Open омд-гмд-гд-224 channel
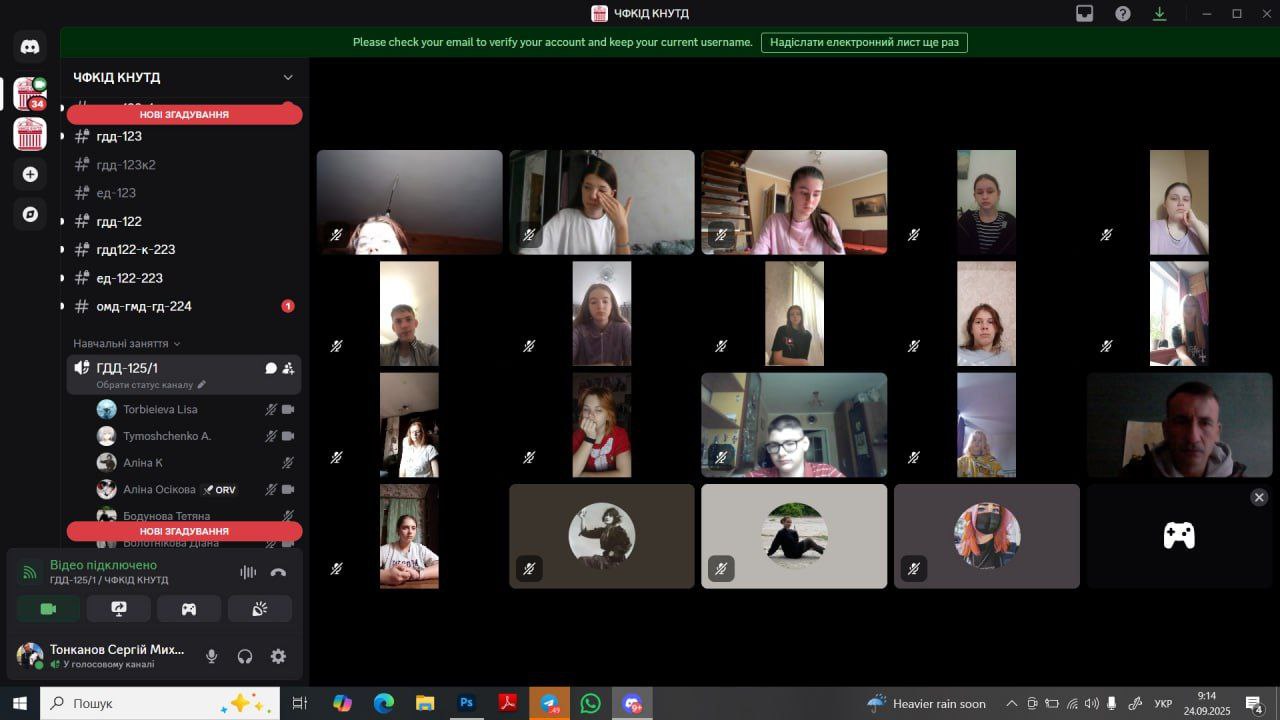 [143, 306]
